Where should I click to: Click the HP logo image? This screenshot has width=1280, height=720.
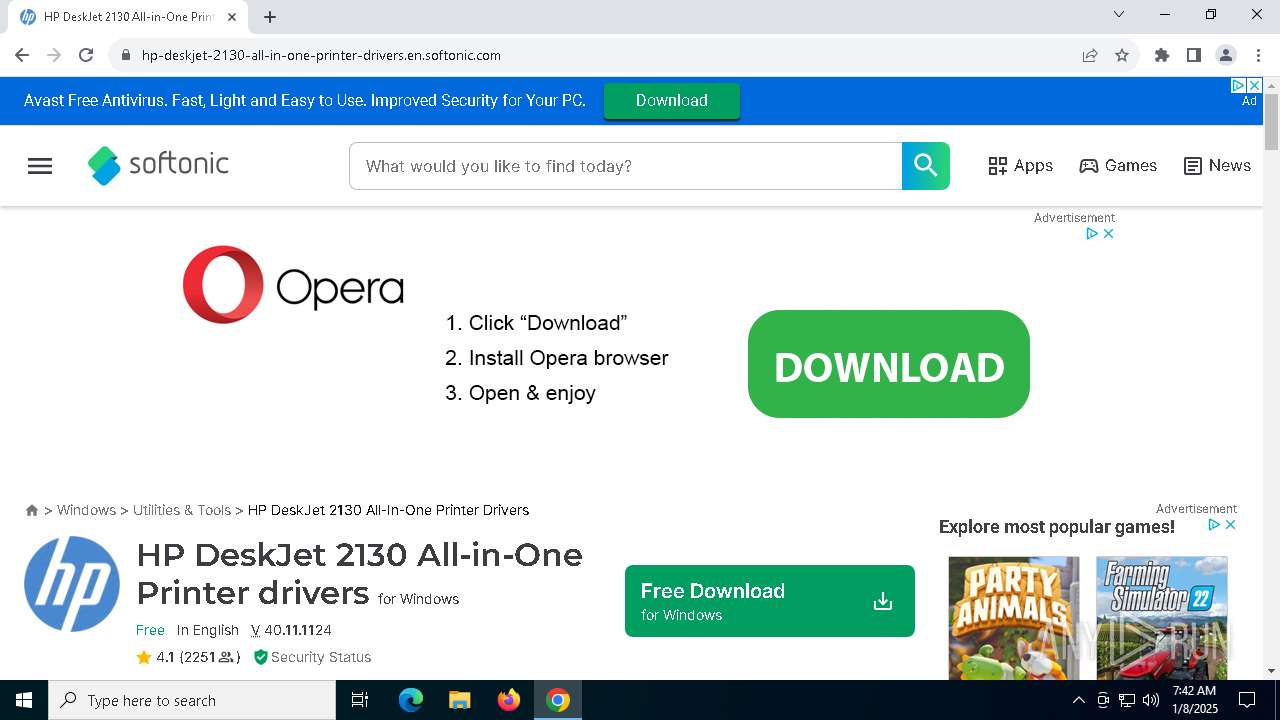tap(72, 584)
